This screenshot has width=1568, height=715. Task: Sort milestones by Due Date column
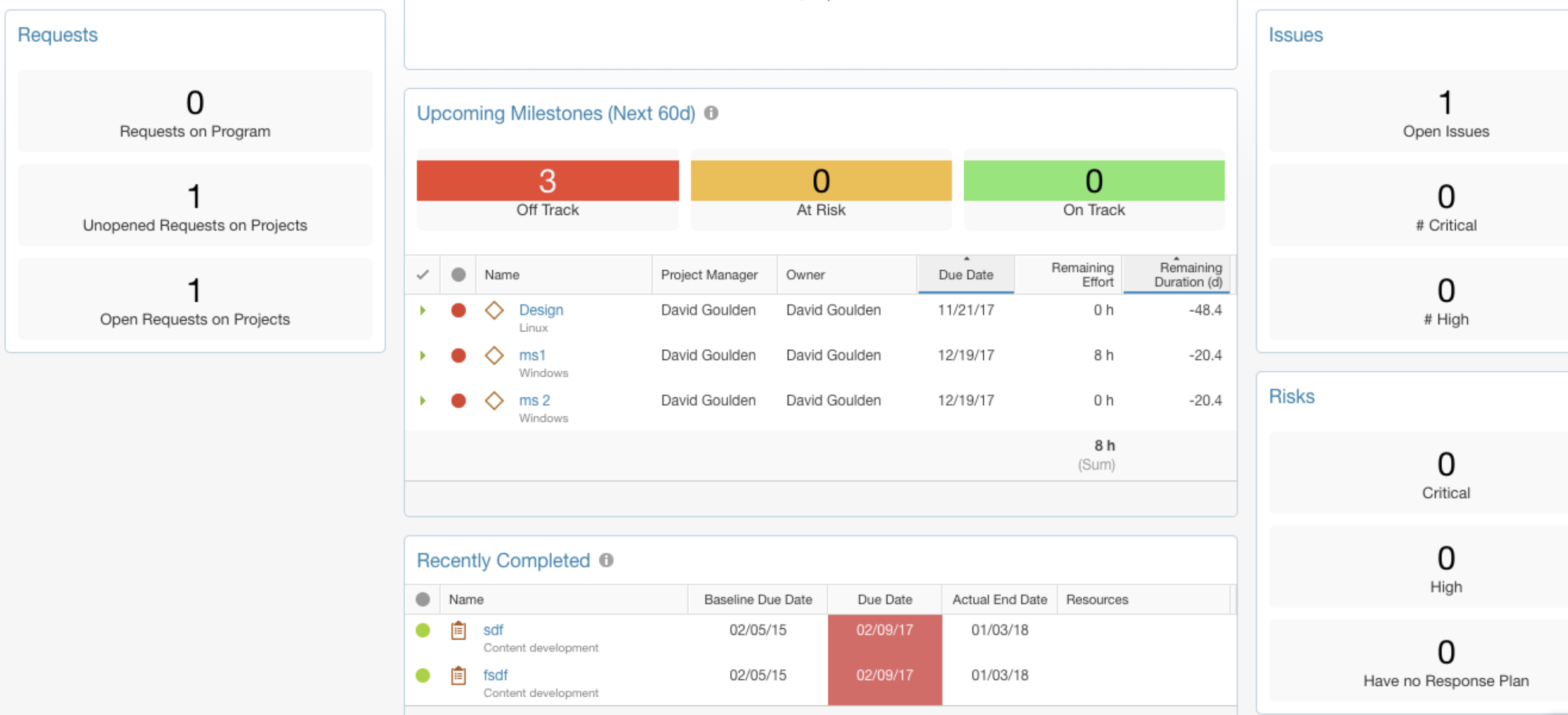pyautogui.click(x=965, y=274)
